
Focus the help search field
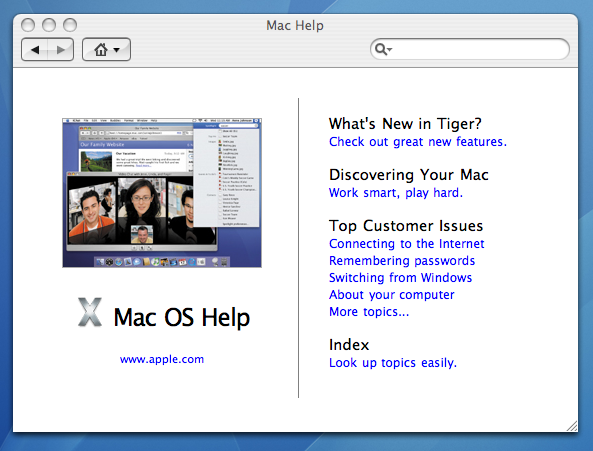pos(470,49)
